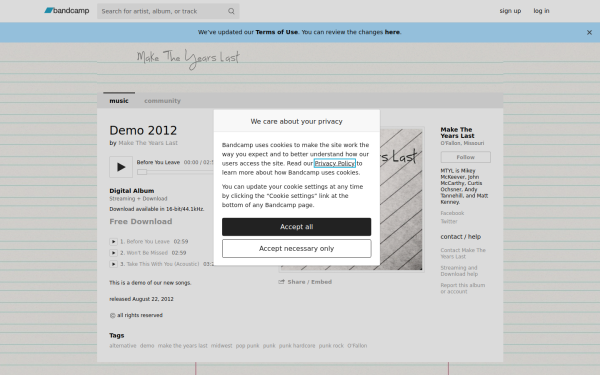Click Report this album or account

click(462, 288)
